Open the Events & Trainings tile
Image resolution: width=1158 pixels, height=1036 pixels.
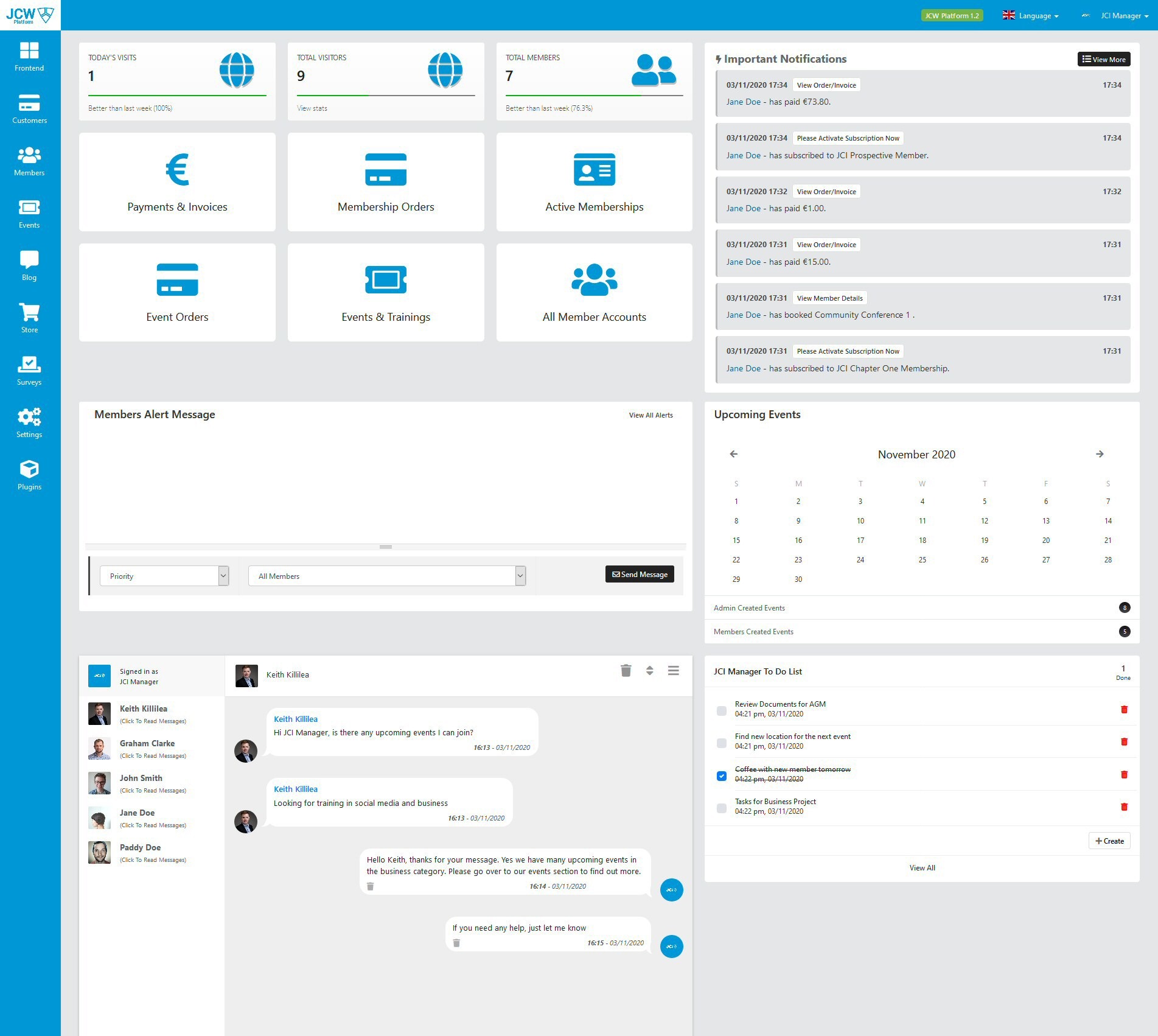[386, 292]
